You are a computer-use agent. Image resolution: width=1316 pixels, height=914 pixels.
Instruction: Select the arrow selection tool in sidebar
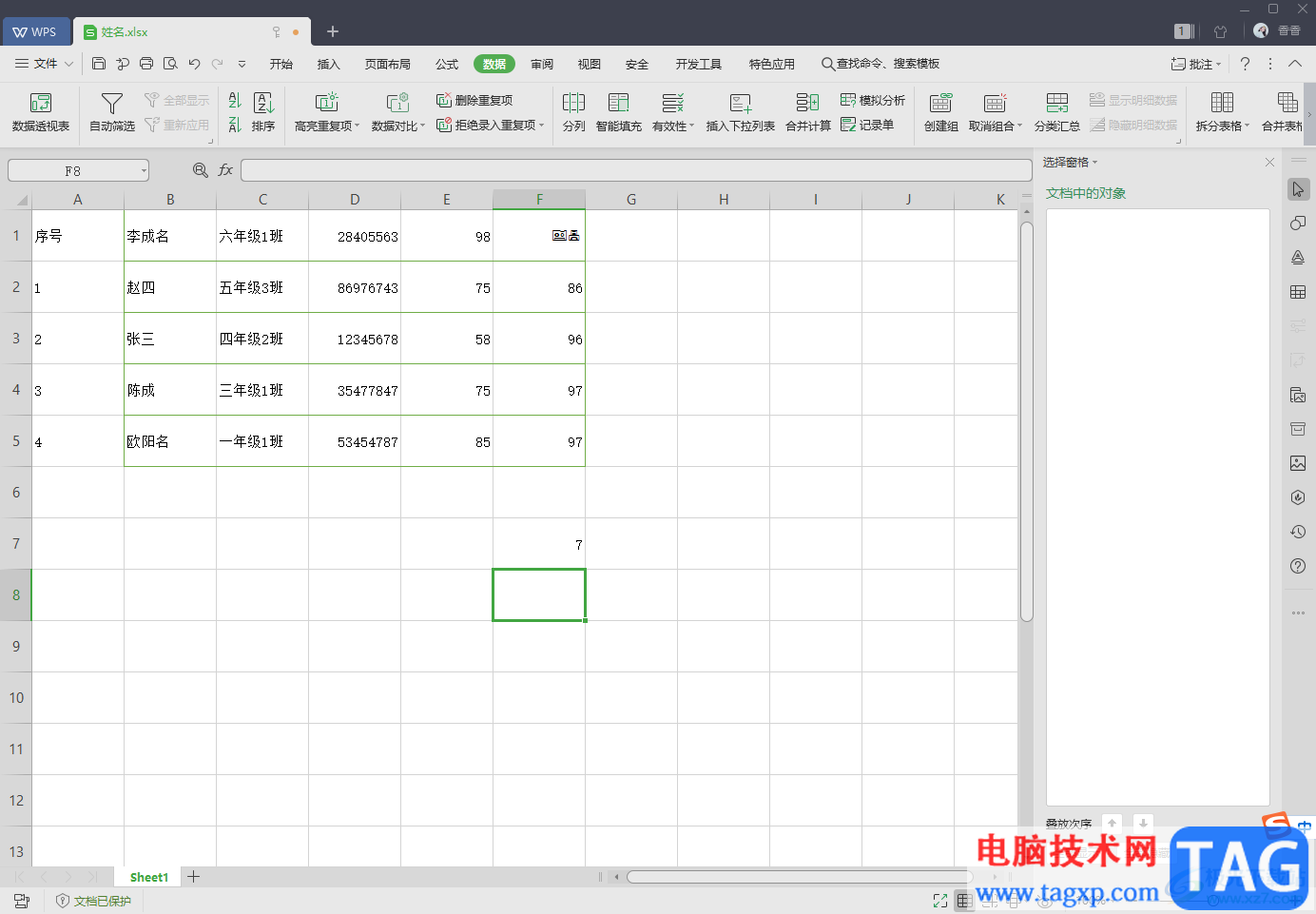(x=1298, y=189)
